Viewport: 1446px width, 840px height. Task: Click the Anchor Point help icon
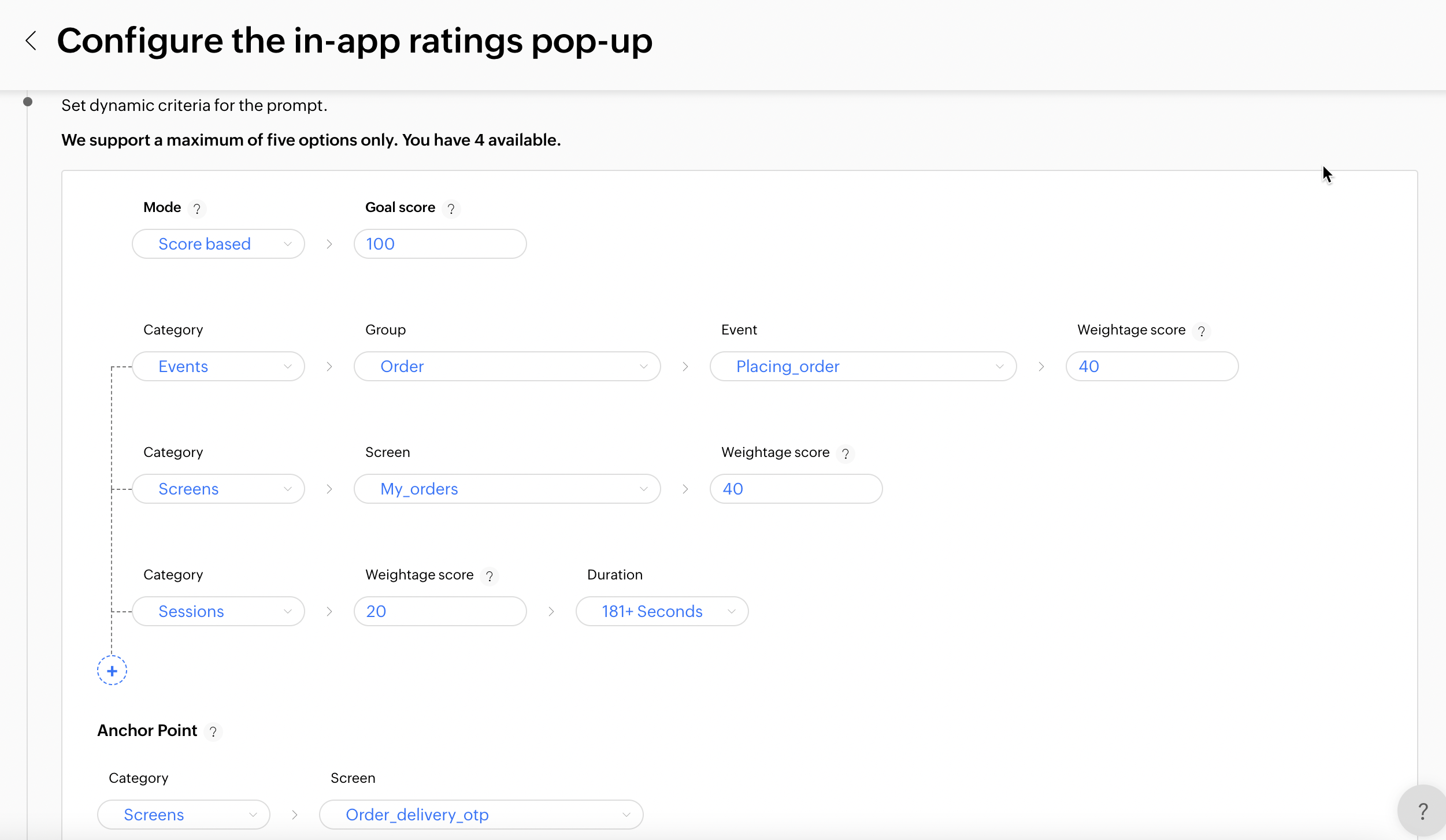click(213, 732)
